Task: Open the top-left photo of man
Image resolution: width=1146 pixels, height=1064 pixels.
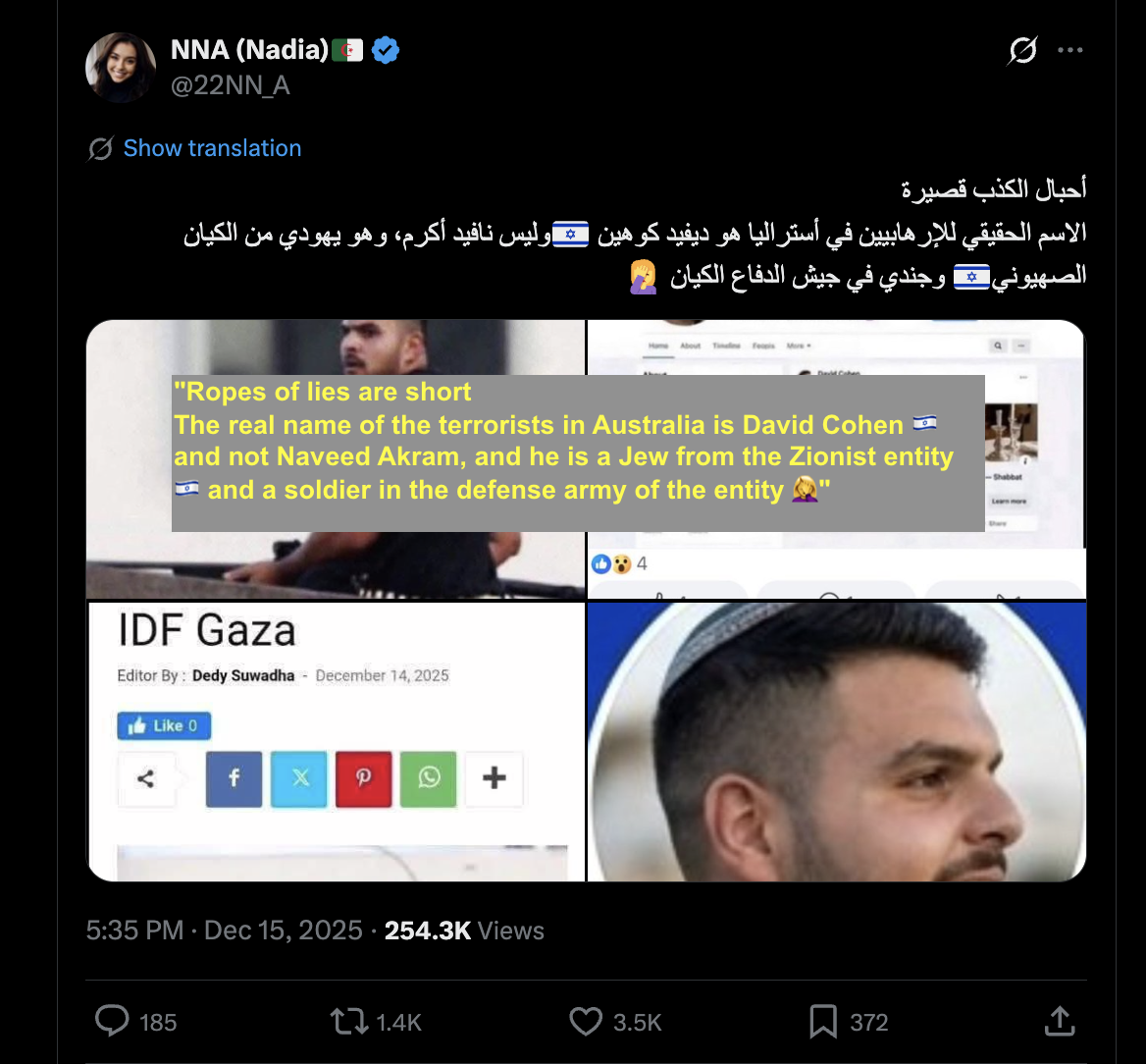Action: click(336, 459)
